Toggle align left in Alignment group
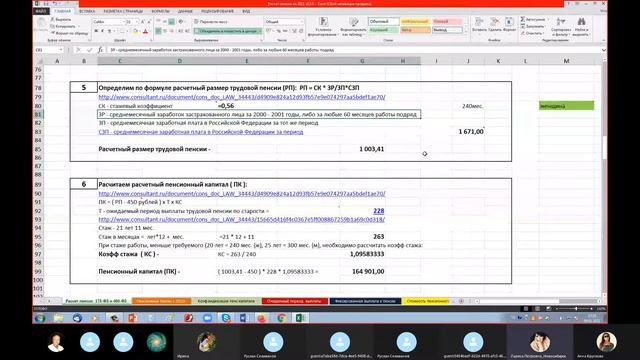The width and height of the screenshot is (640, 360). click(158, 31)
